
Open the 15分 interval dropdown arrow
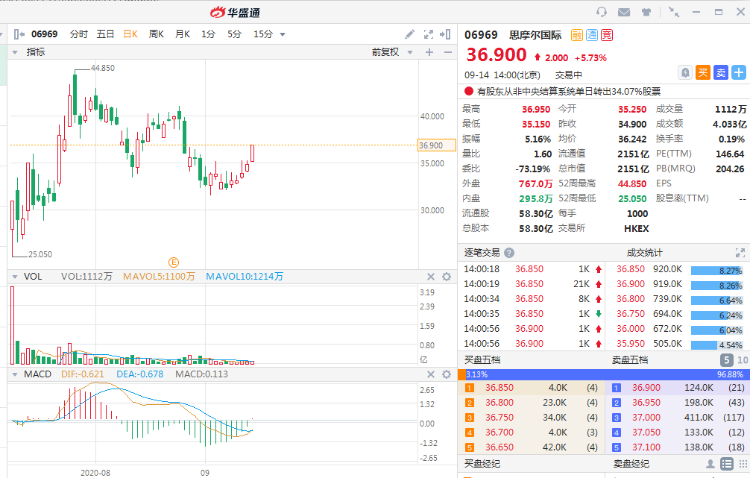[282, 34]
